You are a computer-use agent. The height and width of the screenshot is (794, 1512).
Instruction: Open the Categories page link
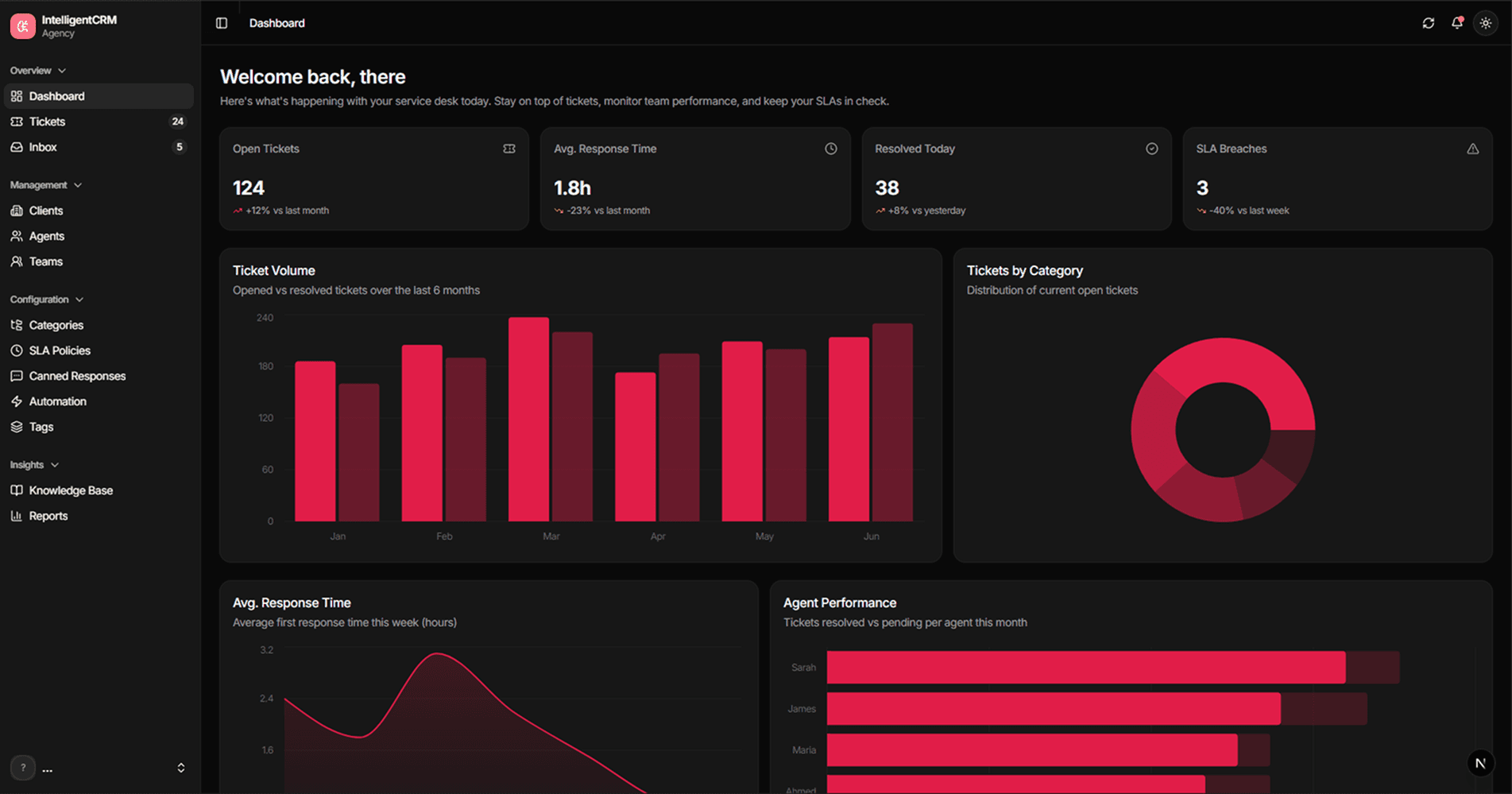pos(99,325)
